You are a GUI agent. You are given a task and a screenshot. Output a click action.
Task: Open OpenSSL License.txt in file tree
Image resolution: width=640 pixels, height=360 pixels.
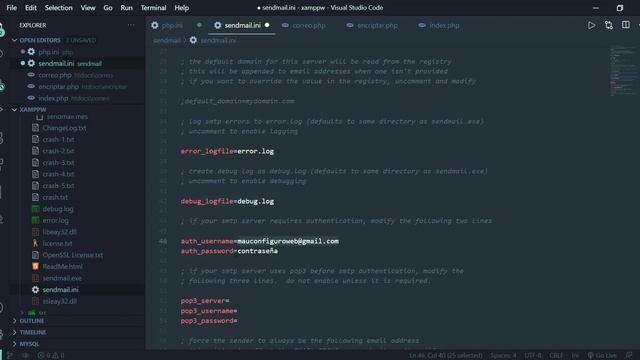[73, 255]
